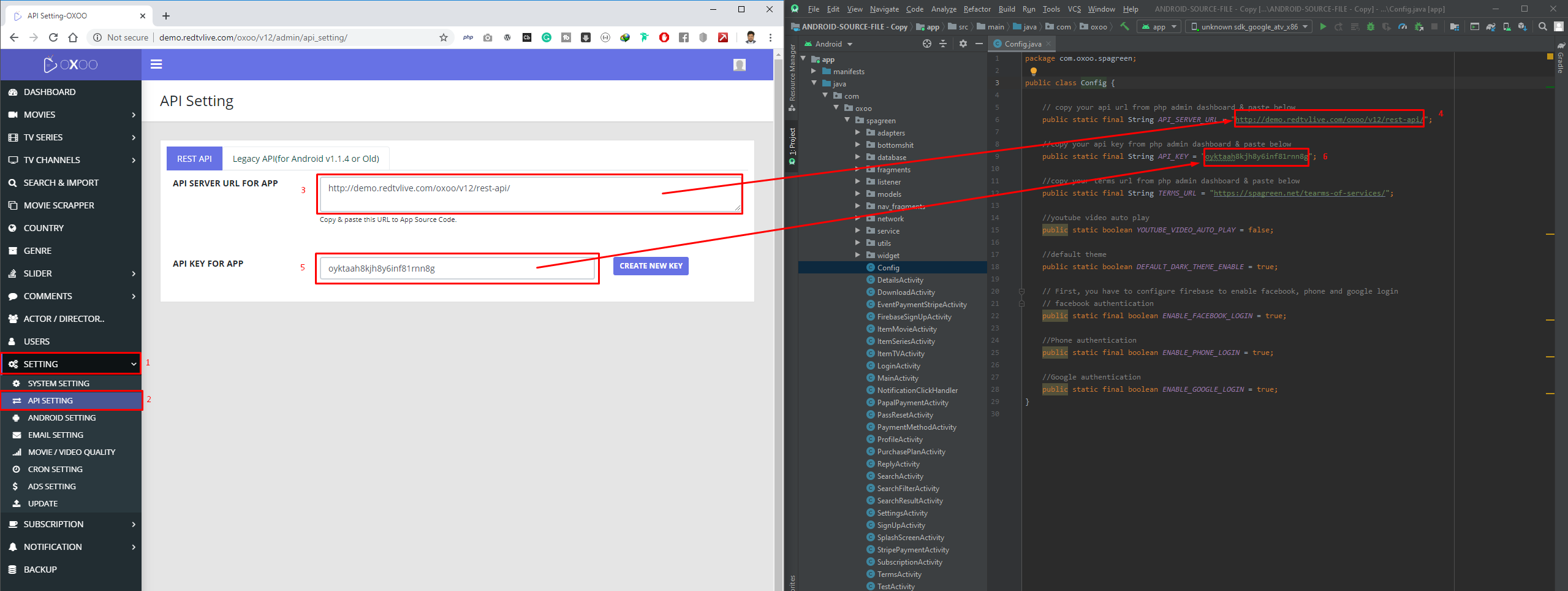1568x591 pixels.
Task: Collapse the spagreen package in tree
Action: point(847,120)
